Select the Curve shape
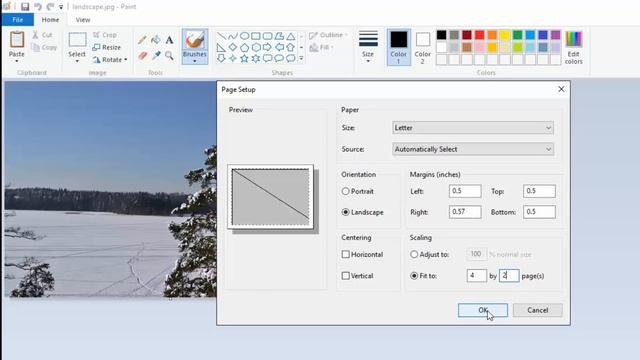 click(x=233, y=36)
